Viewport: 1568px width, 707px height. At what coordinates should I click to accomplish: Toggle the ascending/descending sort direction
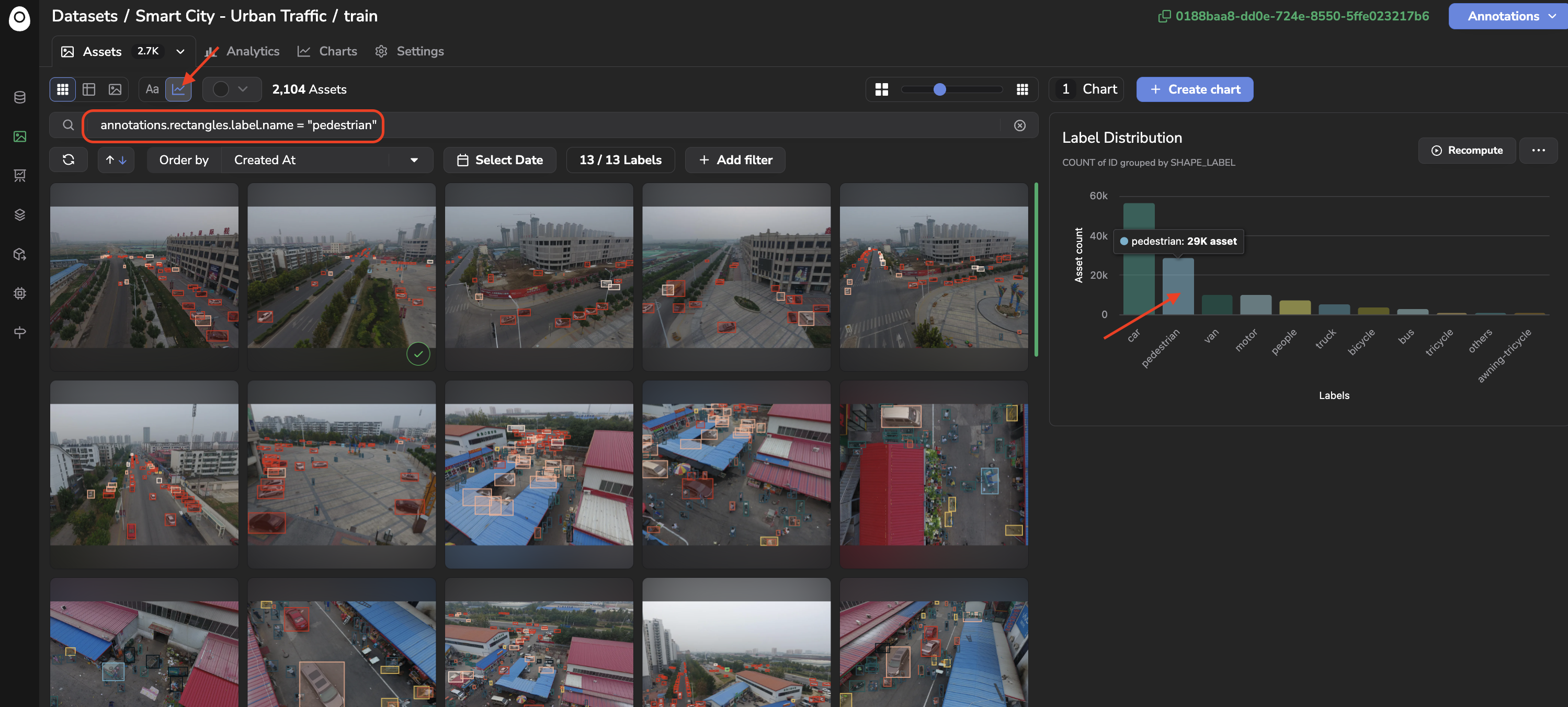[x=116, y=160]
